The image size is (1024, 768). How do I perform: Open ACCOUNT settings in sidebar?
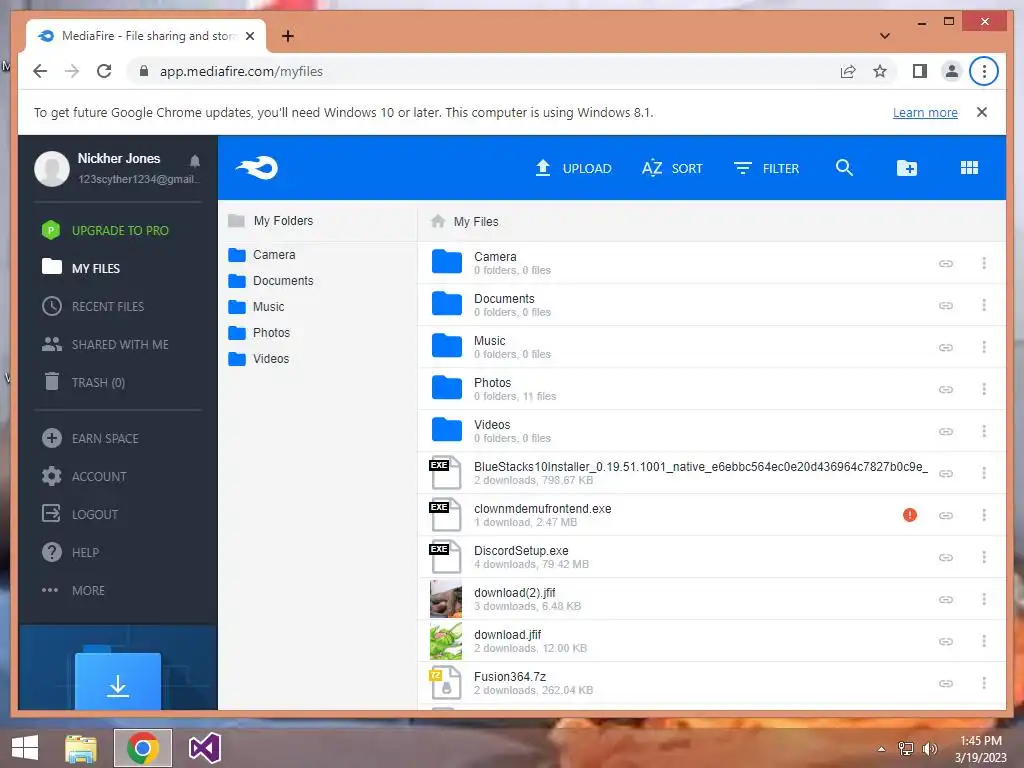(x=84, y=476)
